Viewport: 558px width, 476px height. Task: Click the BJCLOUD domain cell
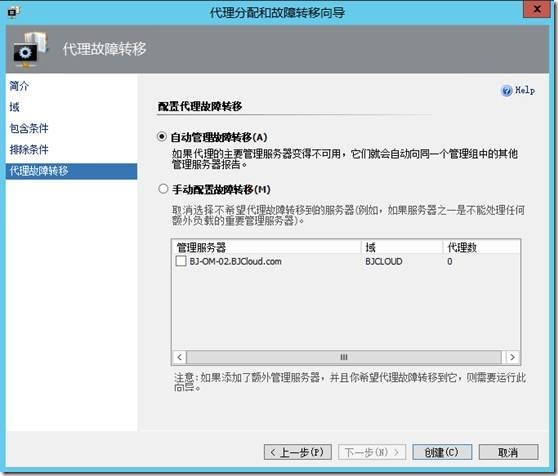[x=384, y=261]
